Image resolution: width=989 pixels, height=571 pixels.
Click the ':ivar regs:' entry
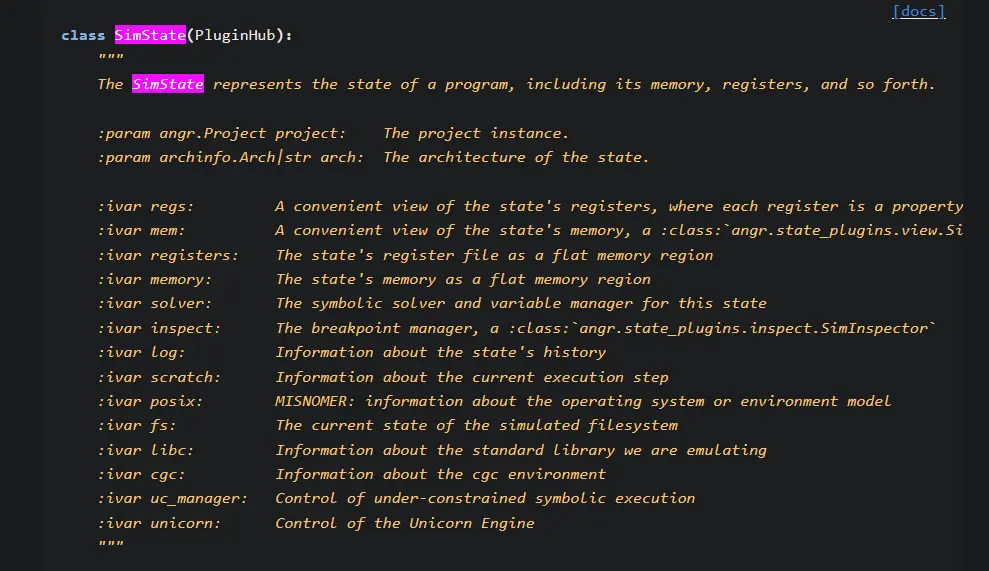[x=146, y=206]
